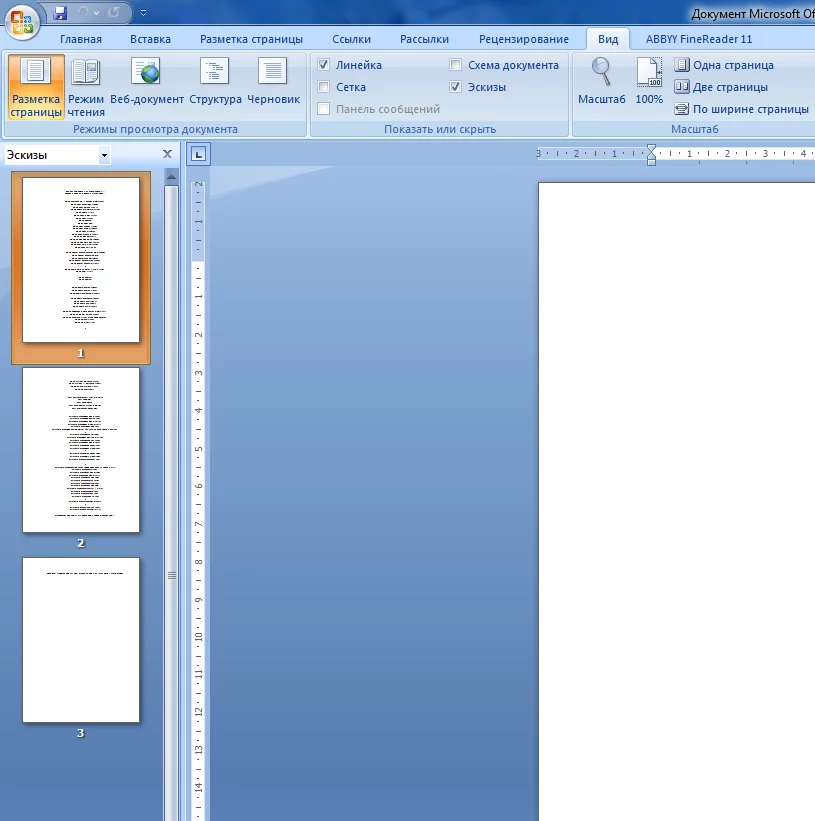Enable the Сетка gridlines checkbox

pos(324,87)
